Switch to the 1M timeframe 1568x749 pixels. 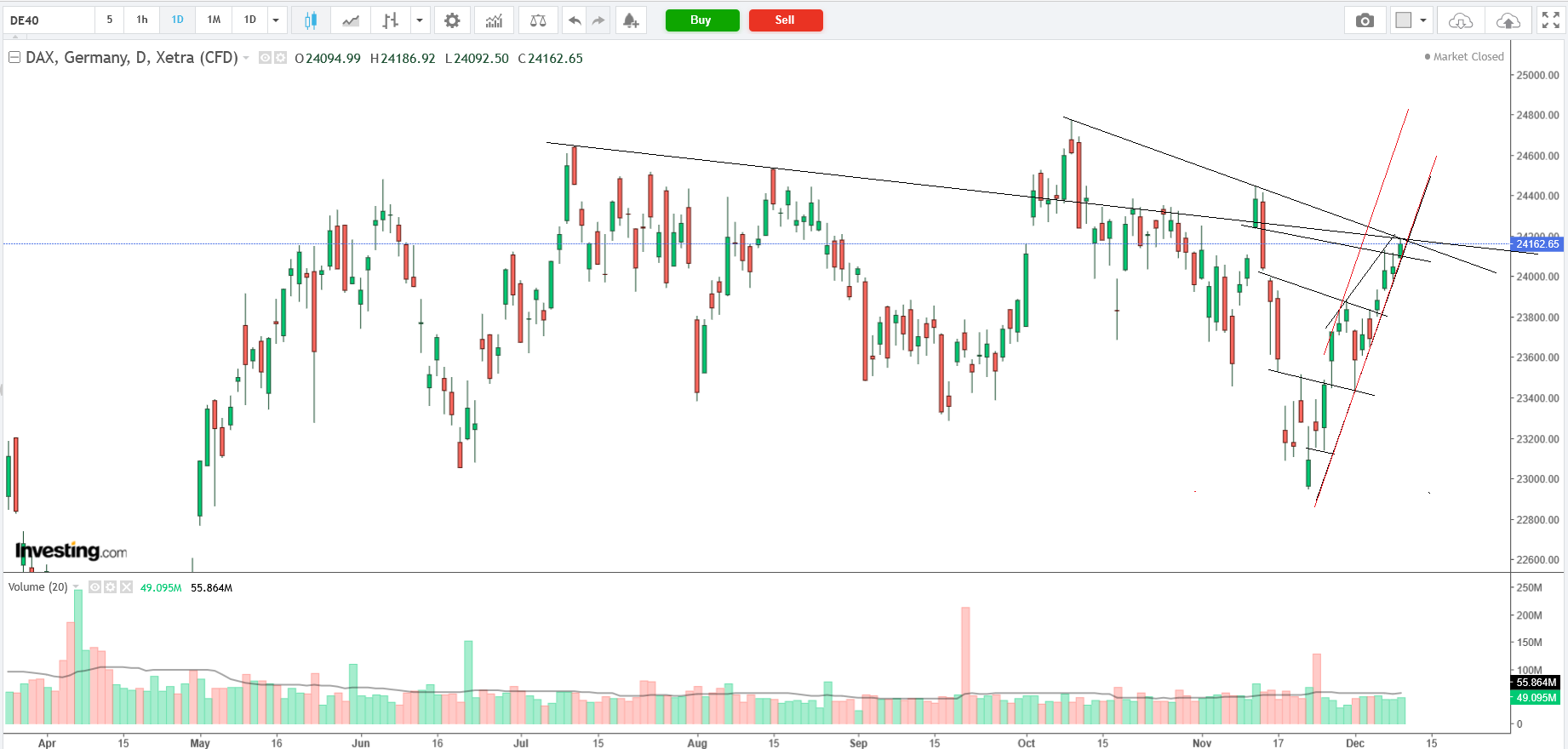[214, 20]
